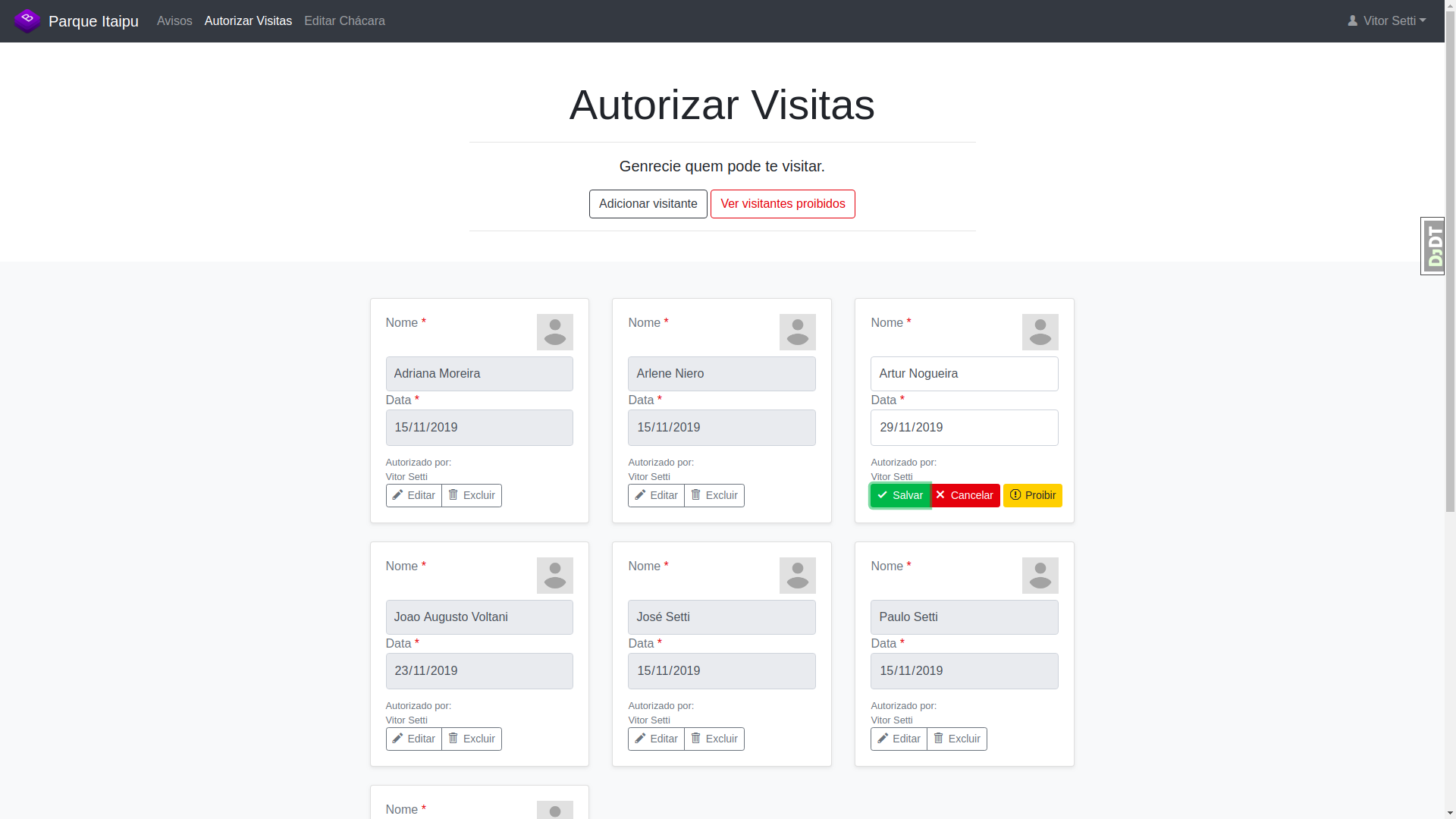
Task: Edit the Paulo Setti visitor card
Action: (899, 739)
